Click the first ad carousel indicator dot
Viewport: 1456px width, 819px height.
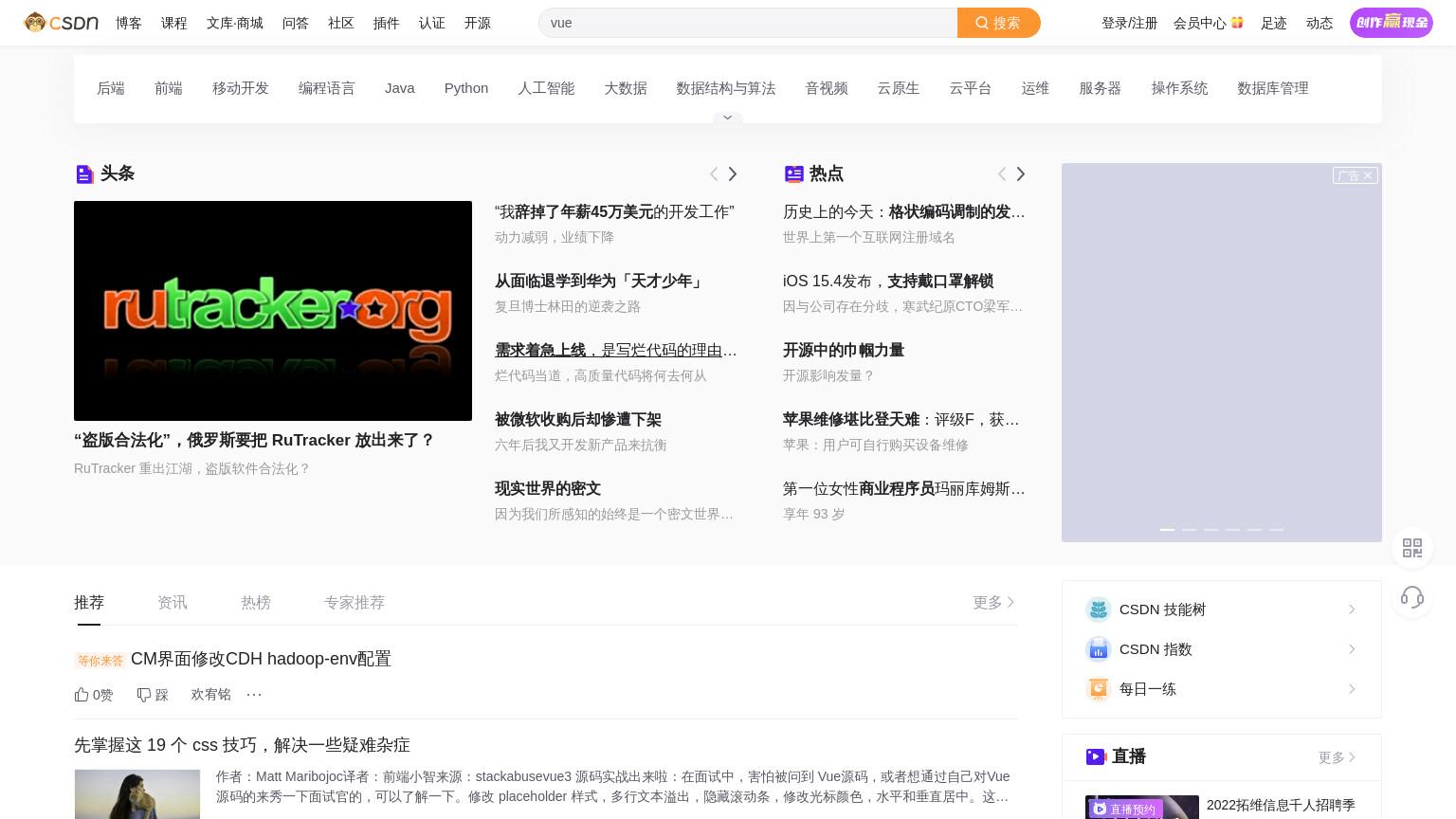[1167, 530]
